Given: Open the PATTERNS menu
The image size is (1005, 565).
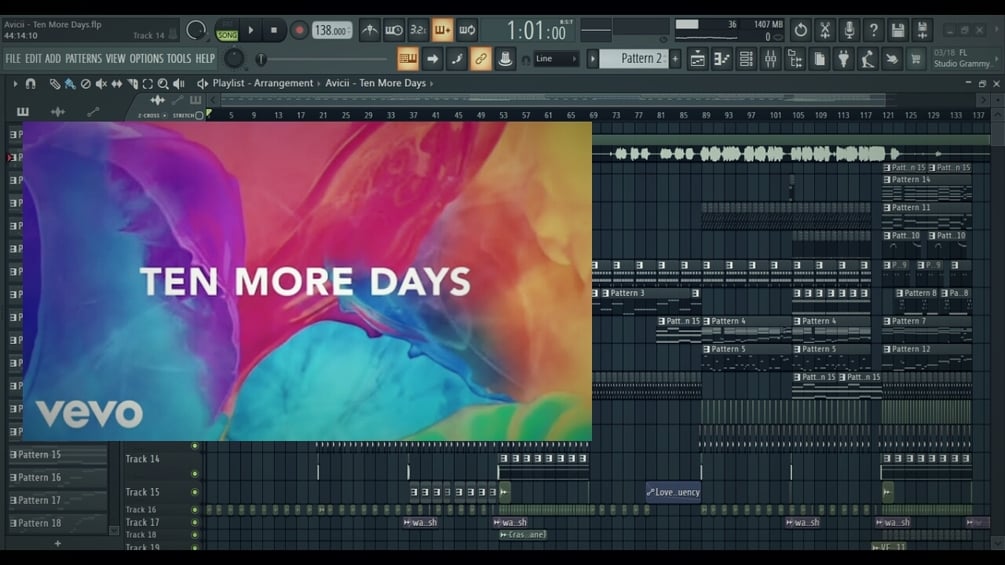Looking at the screenshot, I should coord(83,58).
